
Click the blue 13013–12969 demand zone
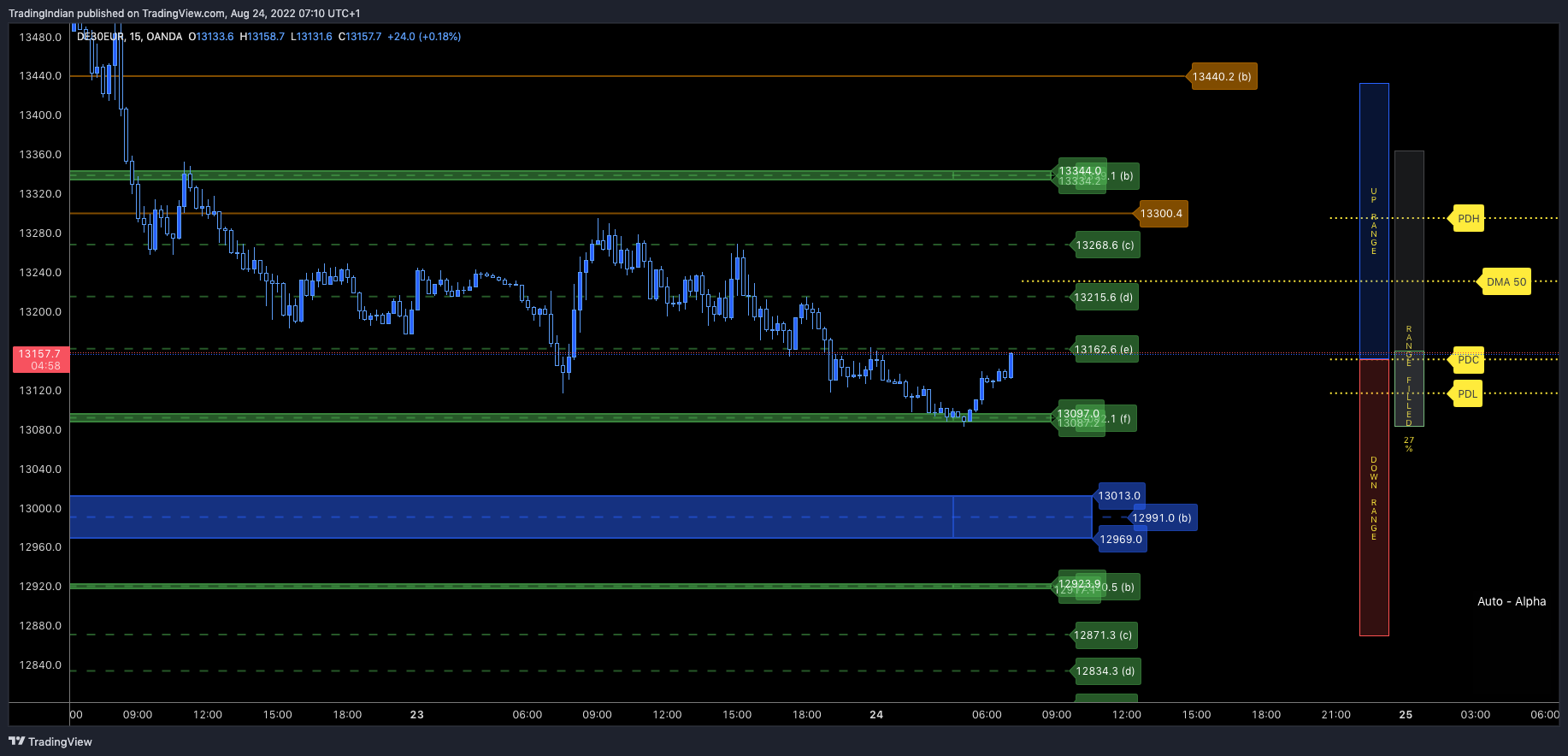pyautogui.click(x=581, y=517)
